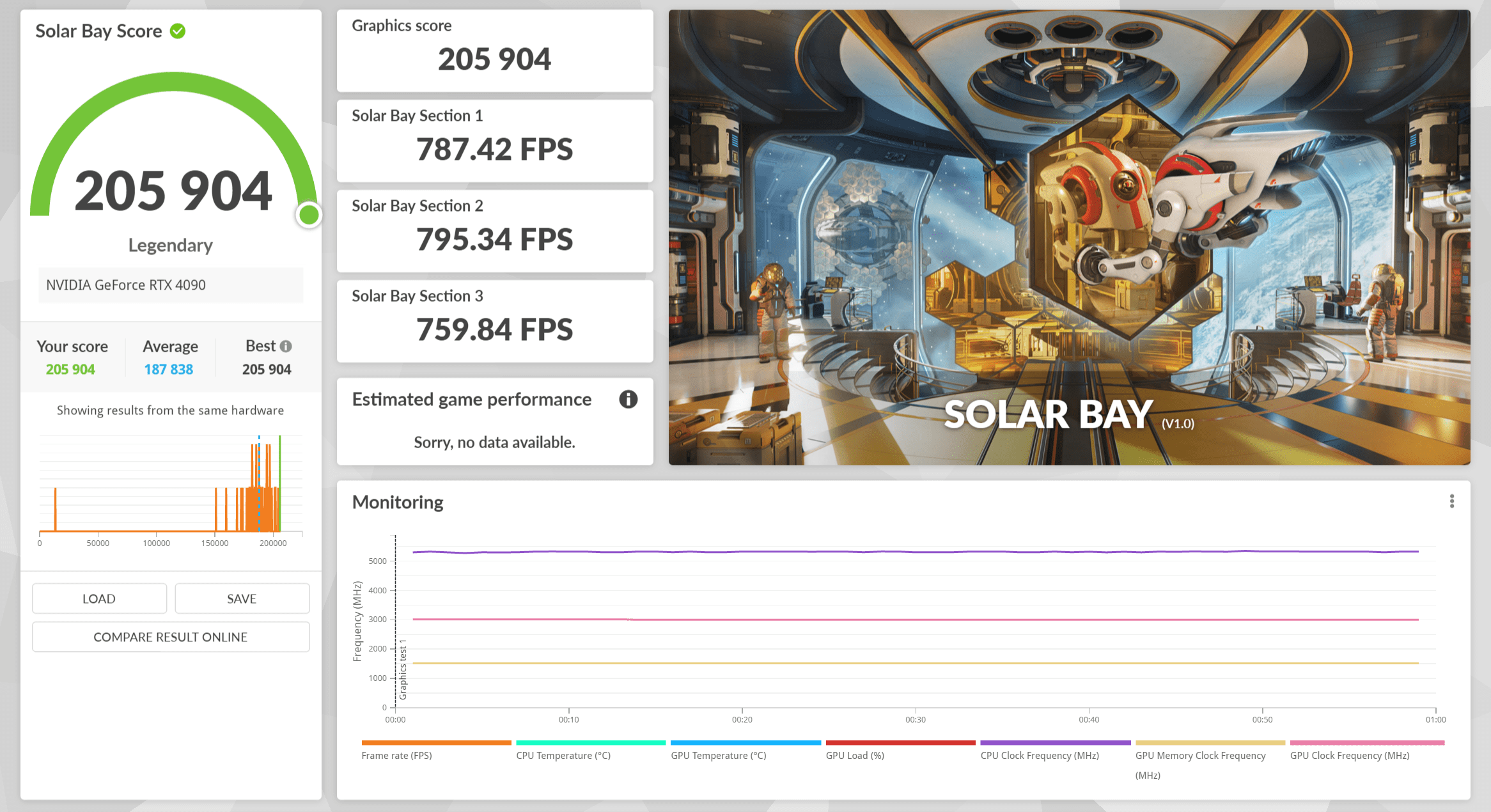Click the Solar Bay preview image

pos(1069,237)
